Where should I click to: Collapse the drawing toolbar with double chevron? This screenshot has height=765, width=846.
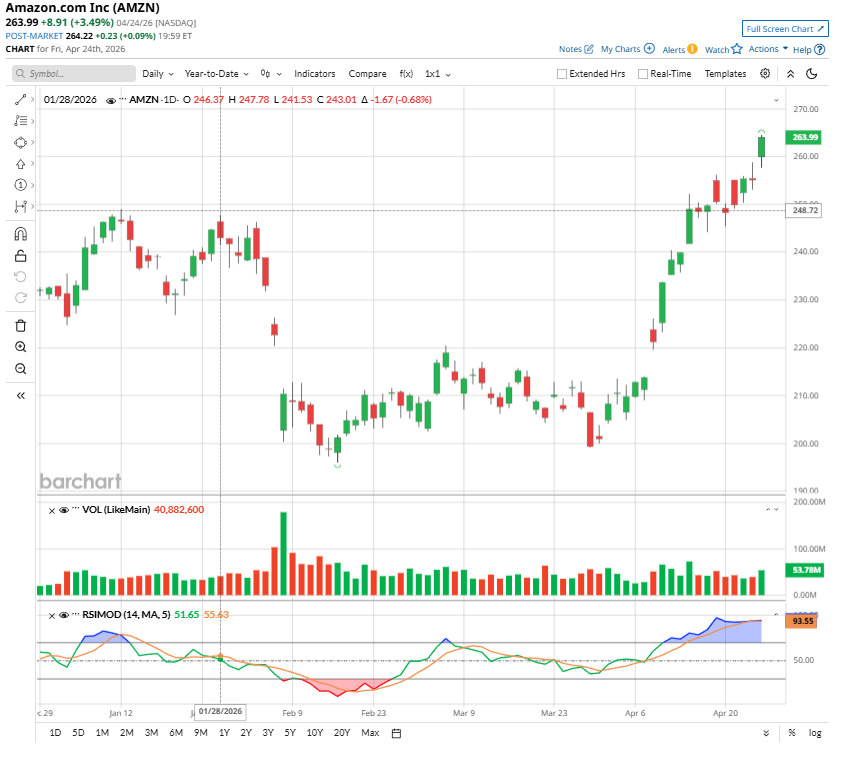[x=21, y=396]
